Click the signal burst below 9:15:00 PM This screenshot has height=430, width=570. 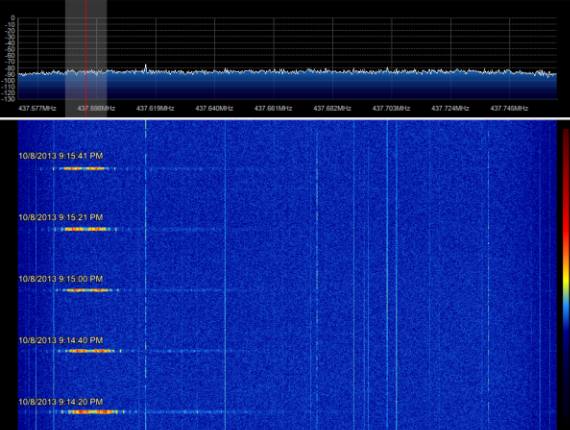coord(88,290)
